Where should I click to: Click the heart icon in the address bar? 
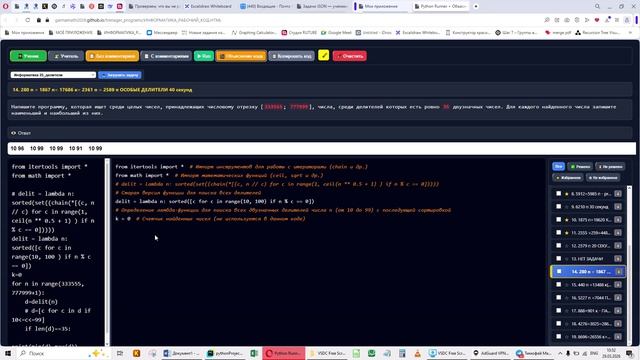click(597, 20)
